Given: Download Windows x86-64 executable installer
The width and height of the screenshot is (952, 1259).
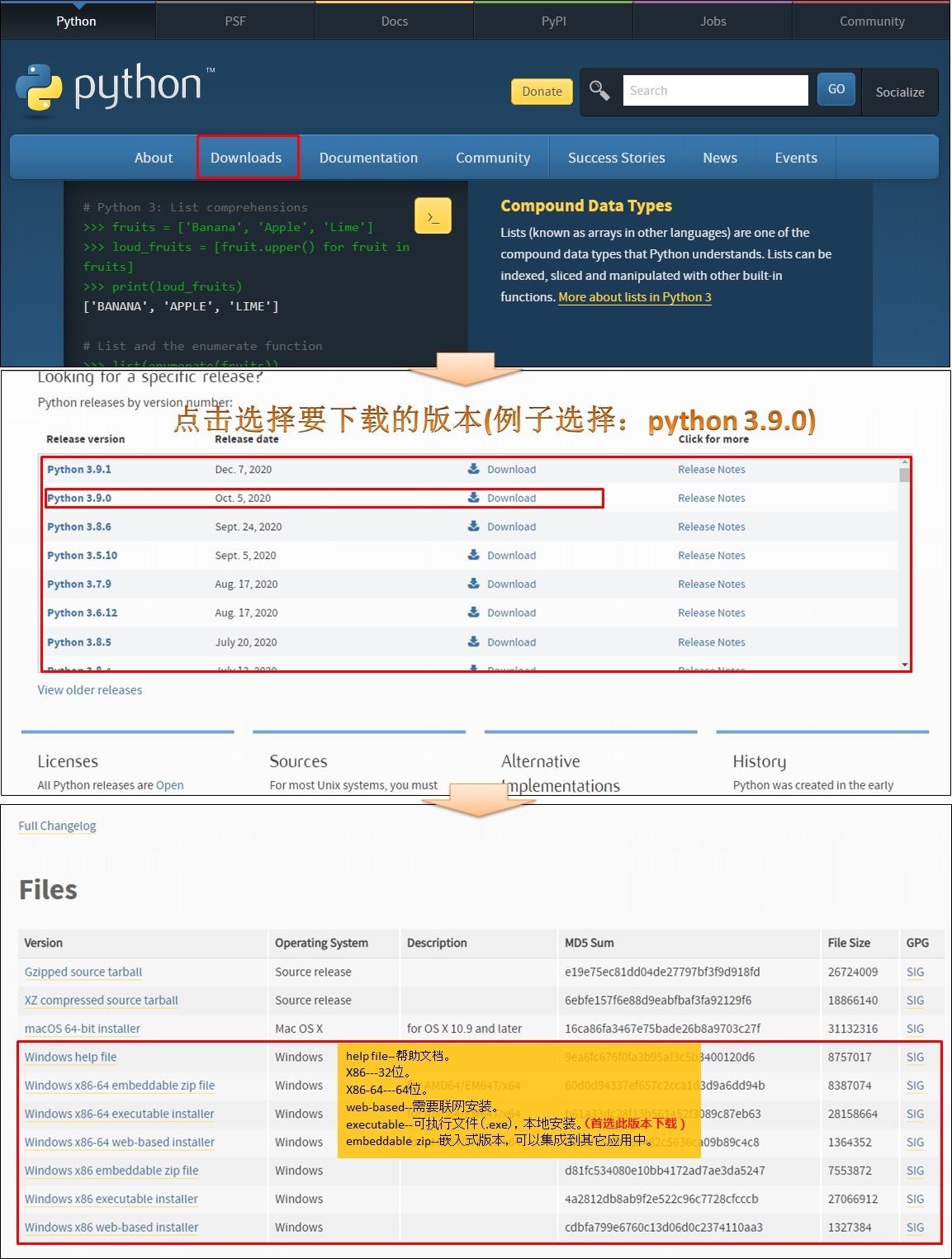Looking at the screenshot, I should pos(120,1114).
